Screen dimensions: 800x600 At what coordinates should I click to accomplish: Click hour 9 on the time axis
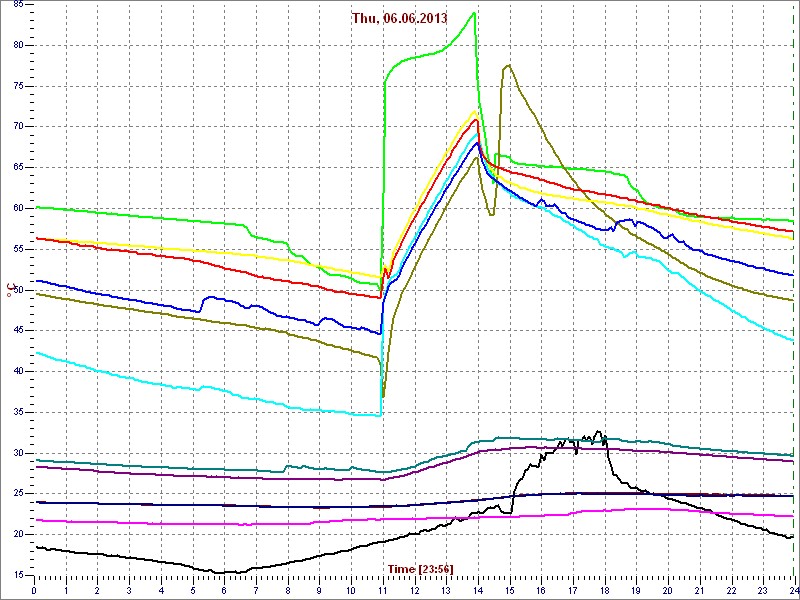319,589
